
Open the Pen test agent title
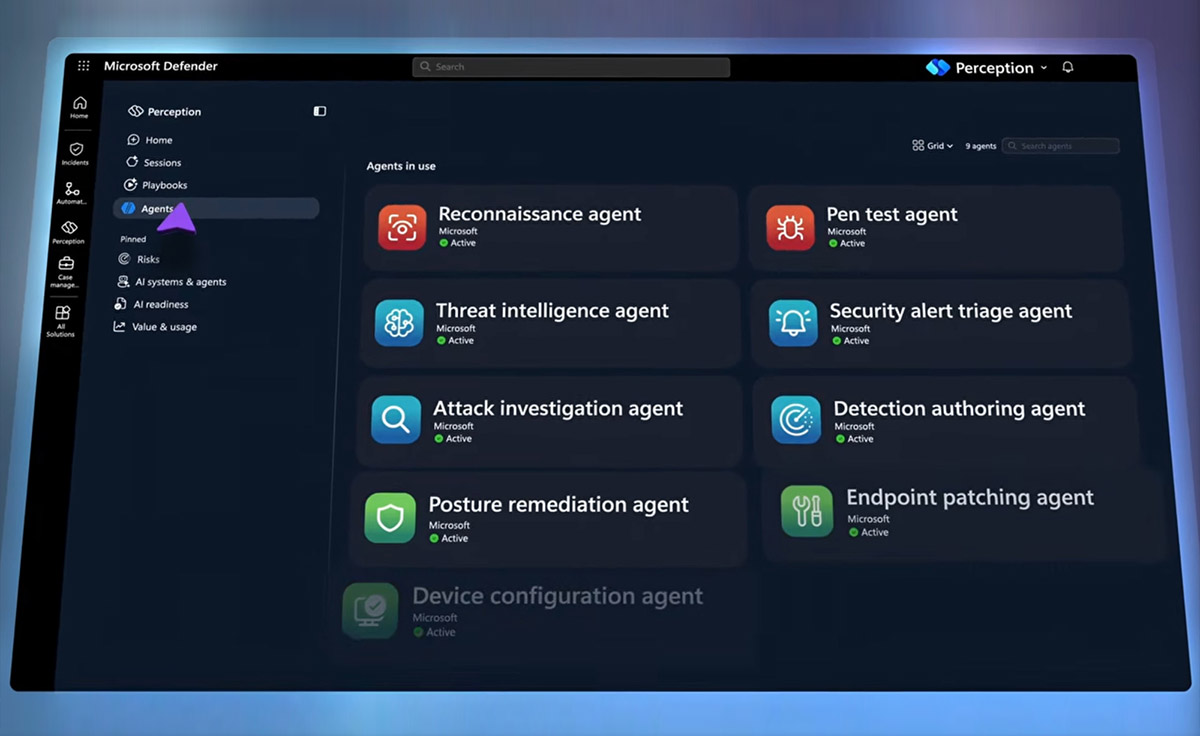tap(892, 214)
